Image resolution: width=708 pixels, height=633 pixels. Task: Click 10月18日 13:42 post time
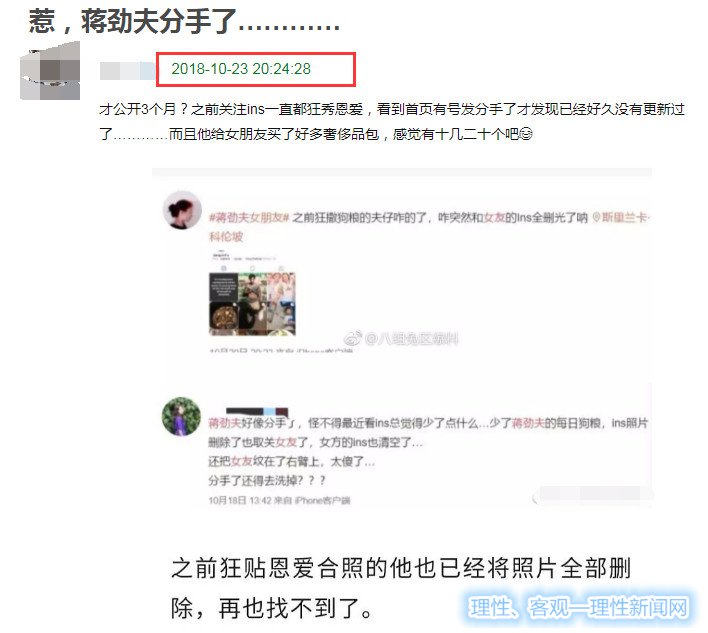[x=239, y=500]
